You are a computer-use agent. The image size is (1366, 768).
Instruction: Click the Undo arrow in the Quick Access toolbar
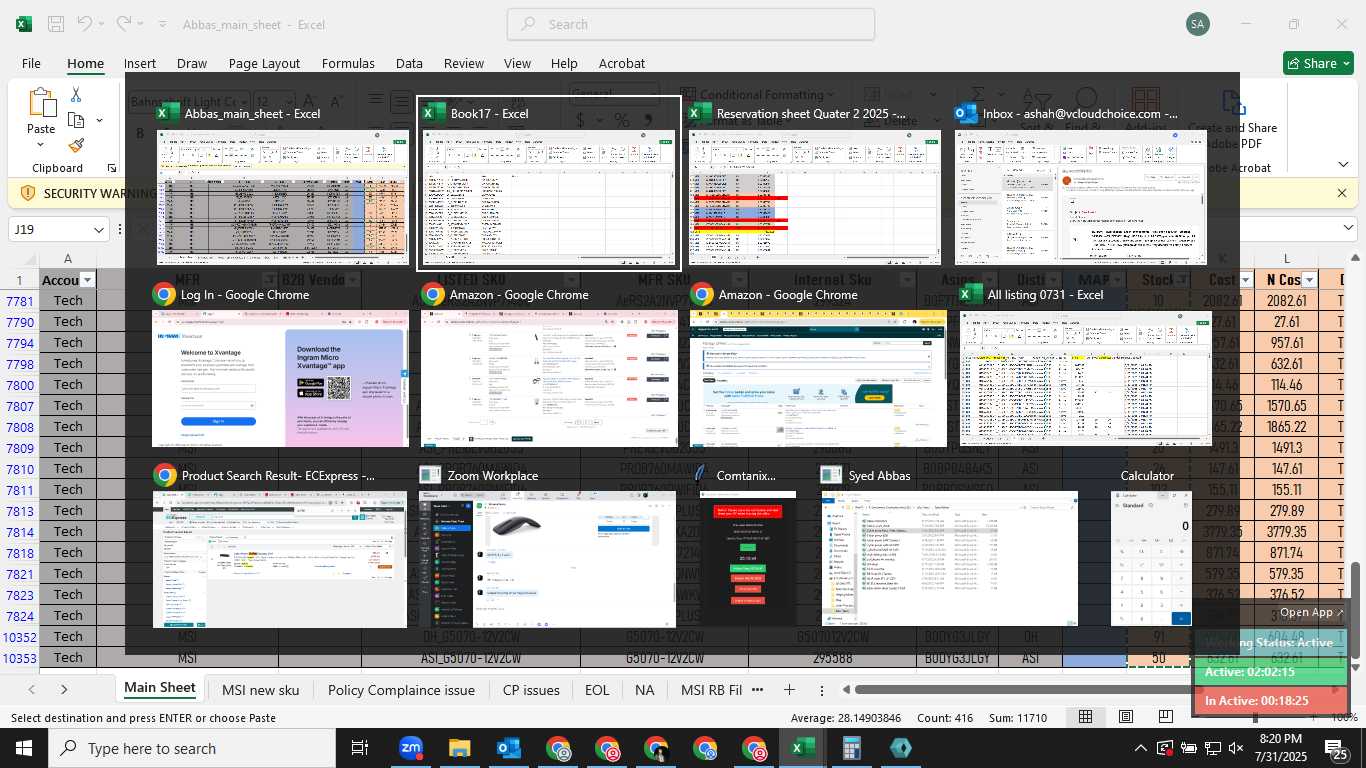click(85, 24)
